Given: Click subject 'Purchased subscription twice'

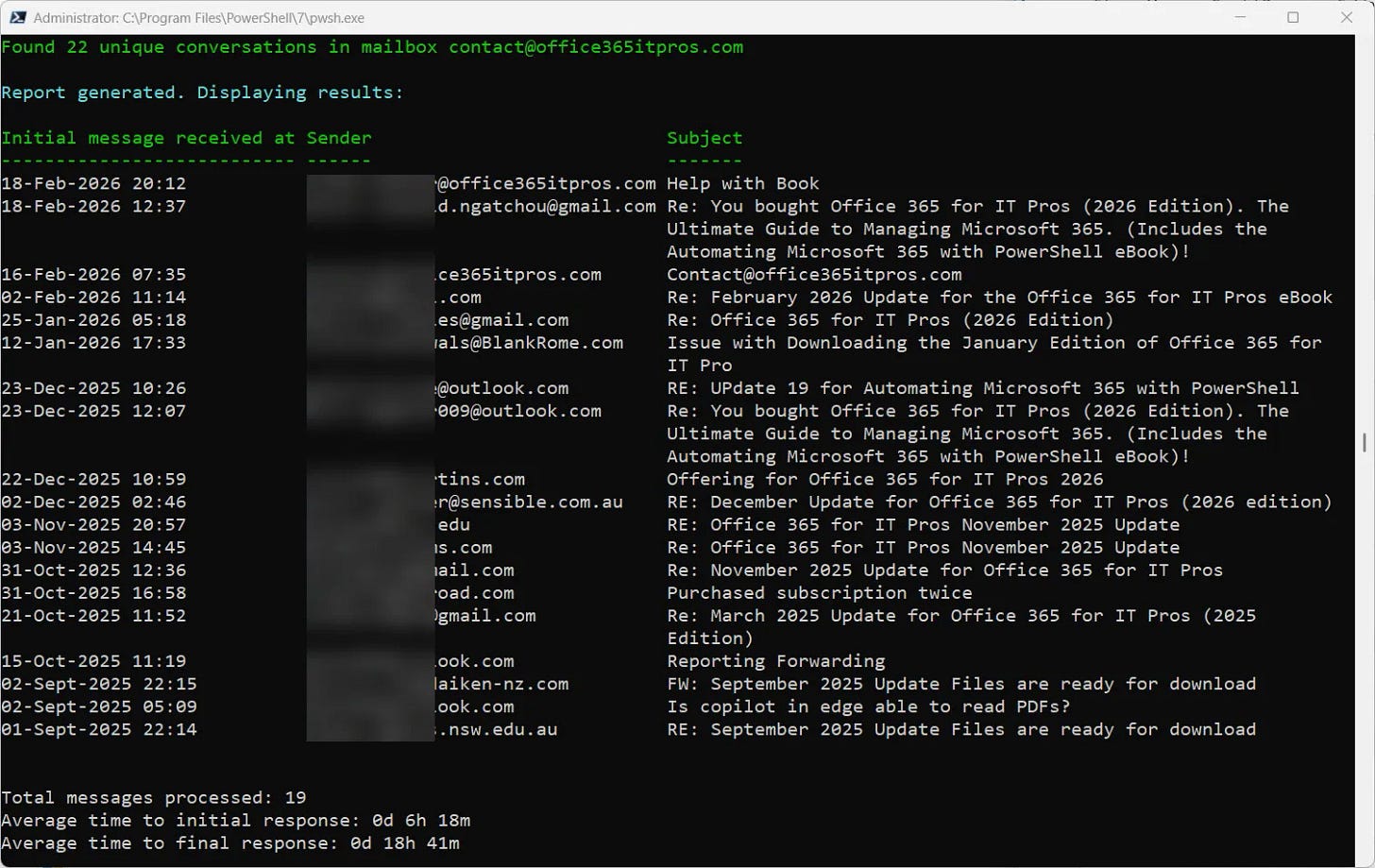Looking at the screenshot, I should click(820, 593).
